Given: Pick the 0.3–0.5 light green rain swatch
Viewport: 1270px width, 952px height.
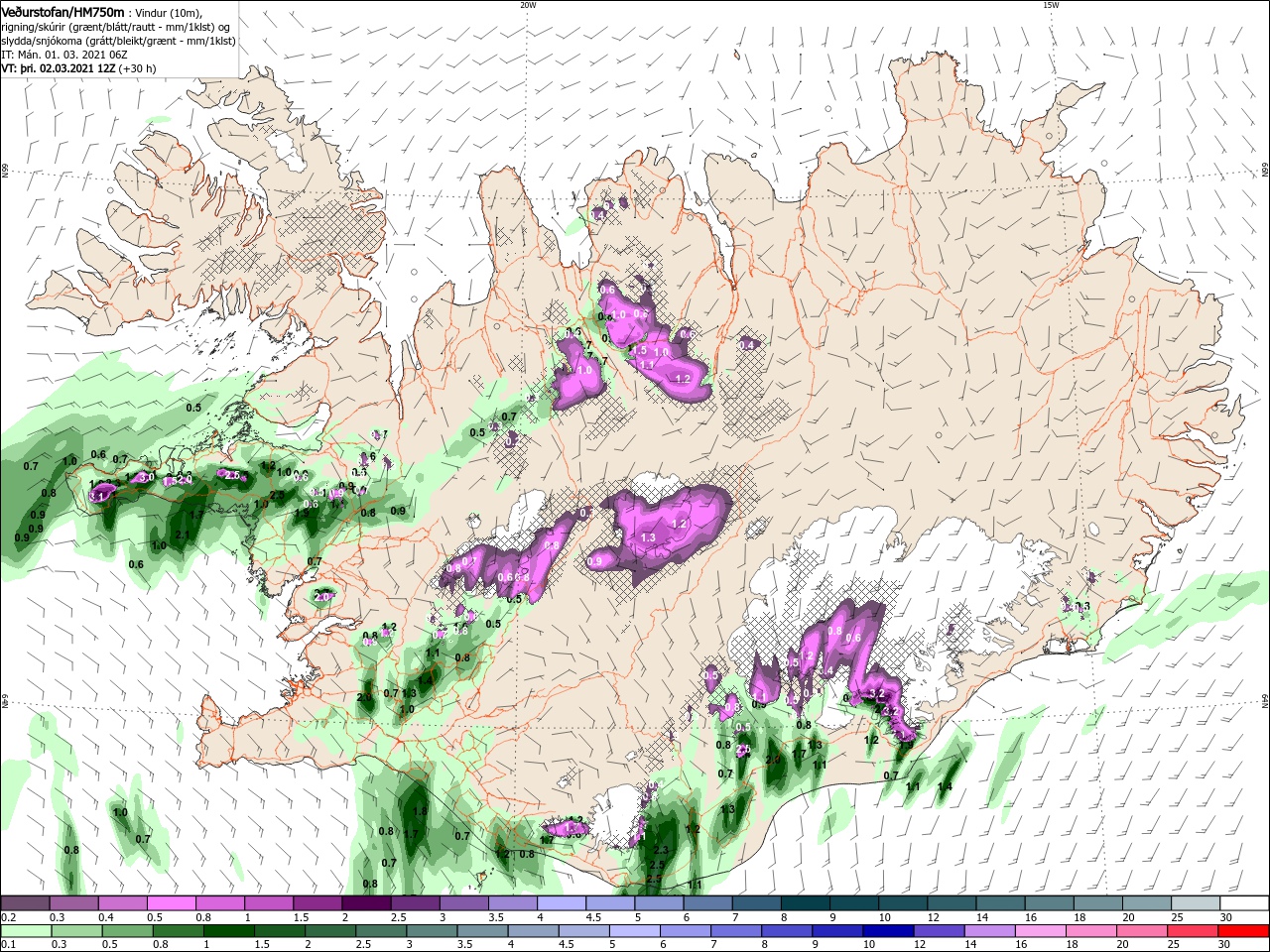Looking at the screenshot, I should point(76,930).
